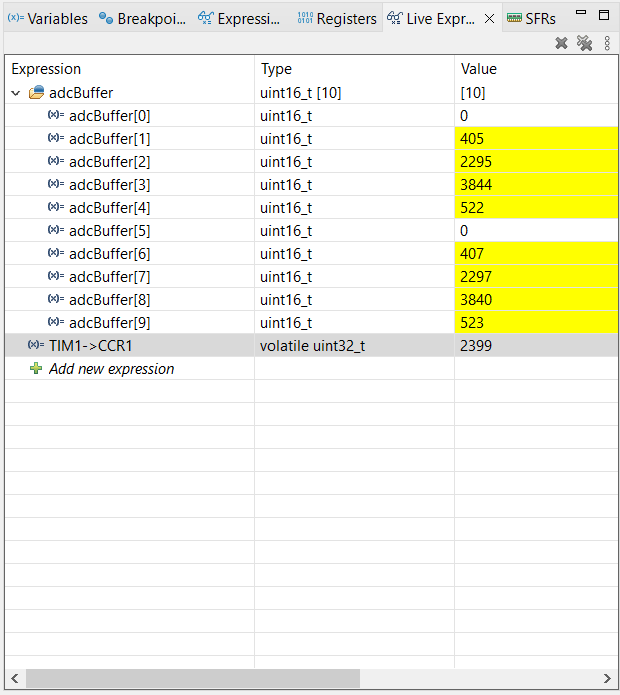620x695 pixels.
Task: Switch to the Variables tab
Action: tap(48, 19)
